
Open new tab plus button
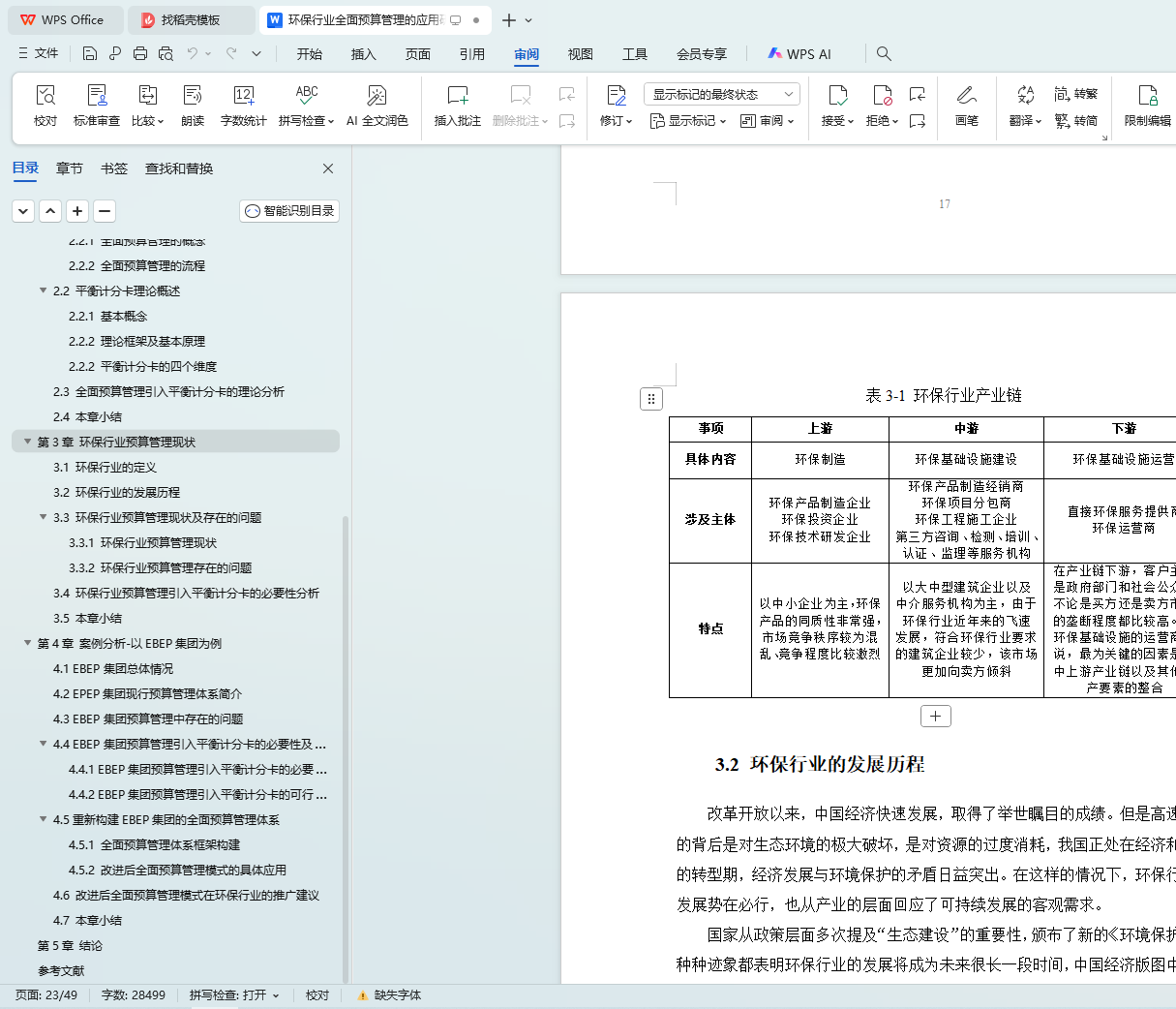pyautogui.click(x=509, y=19)
